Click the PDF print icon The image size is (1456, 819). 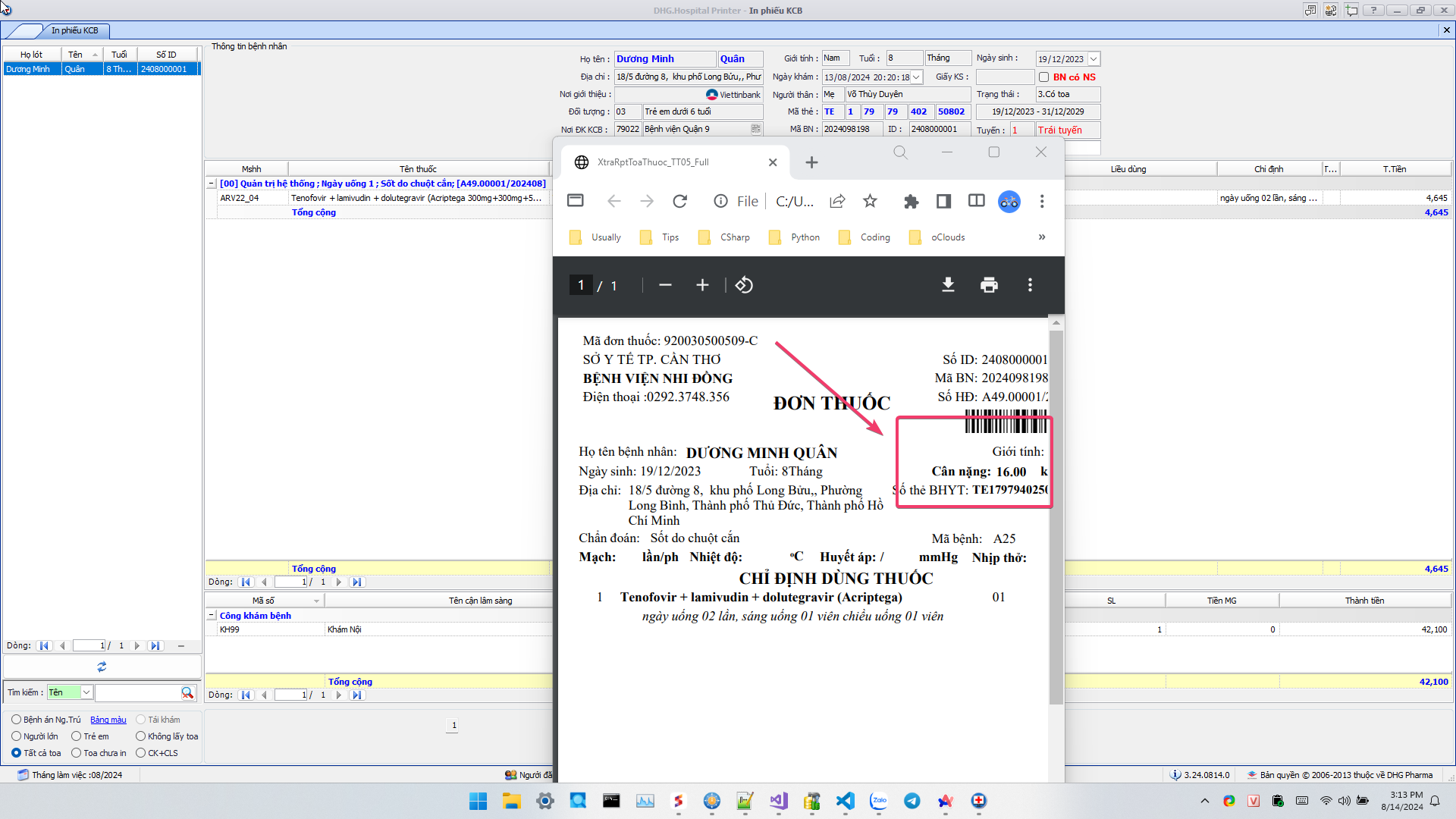(x=989, y=285)
